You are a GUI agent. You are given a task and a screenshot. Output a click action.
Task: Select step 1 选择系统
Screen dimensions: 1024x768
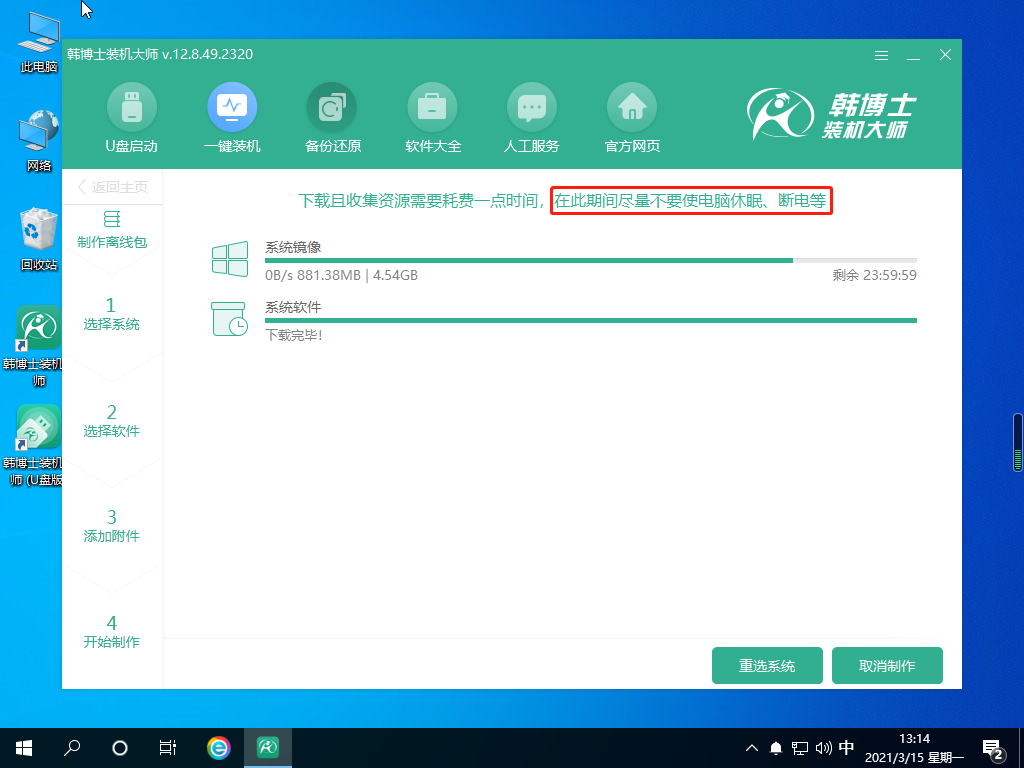[112, 314]
